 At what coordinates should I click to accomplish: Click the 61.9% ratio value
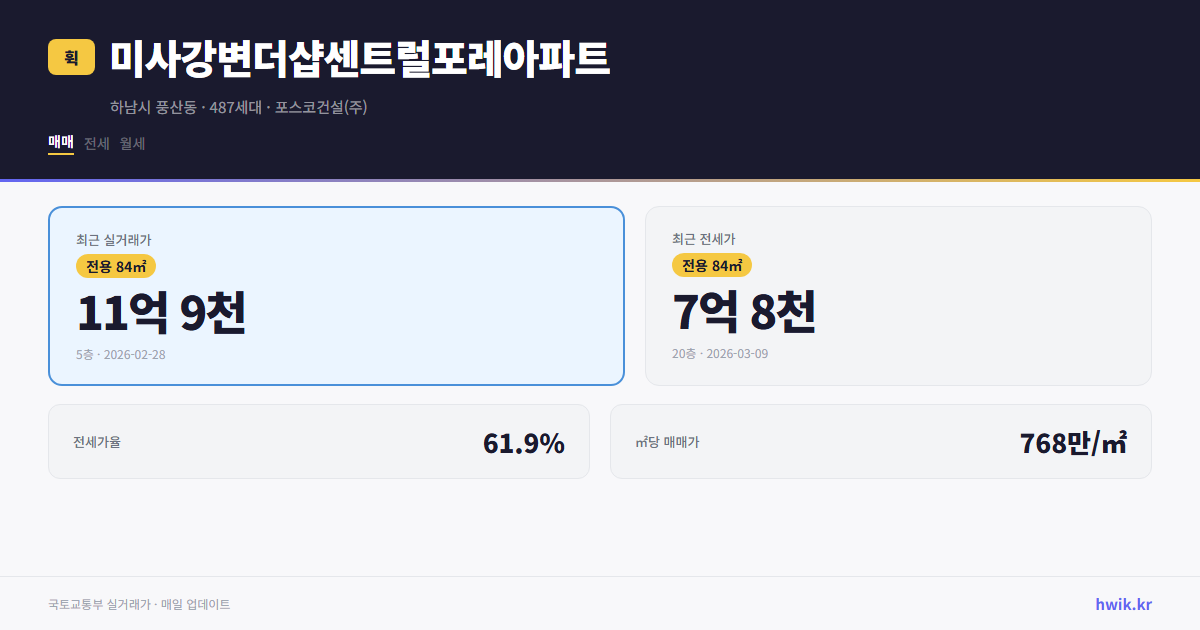coord(524,441)
